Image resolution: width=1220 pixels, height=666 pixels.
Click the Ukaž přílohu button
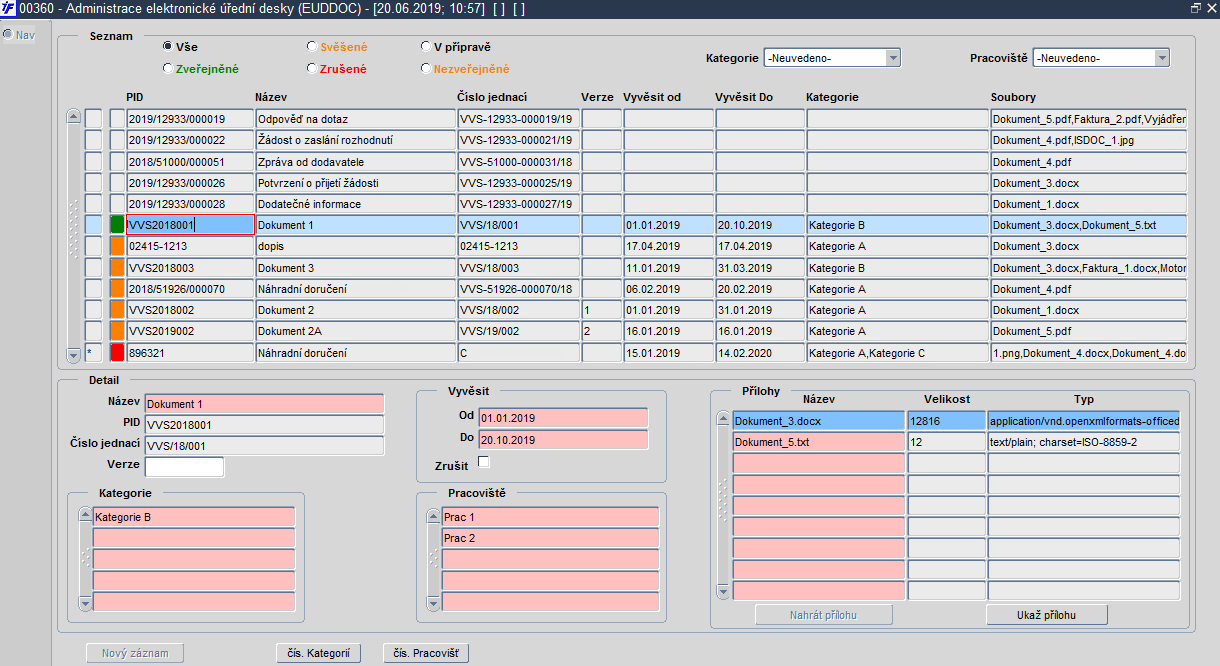pos(1047,615)
